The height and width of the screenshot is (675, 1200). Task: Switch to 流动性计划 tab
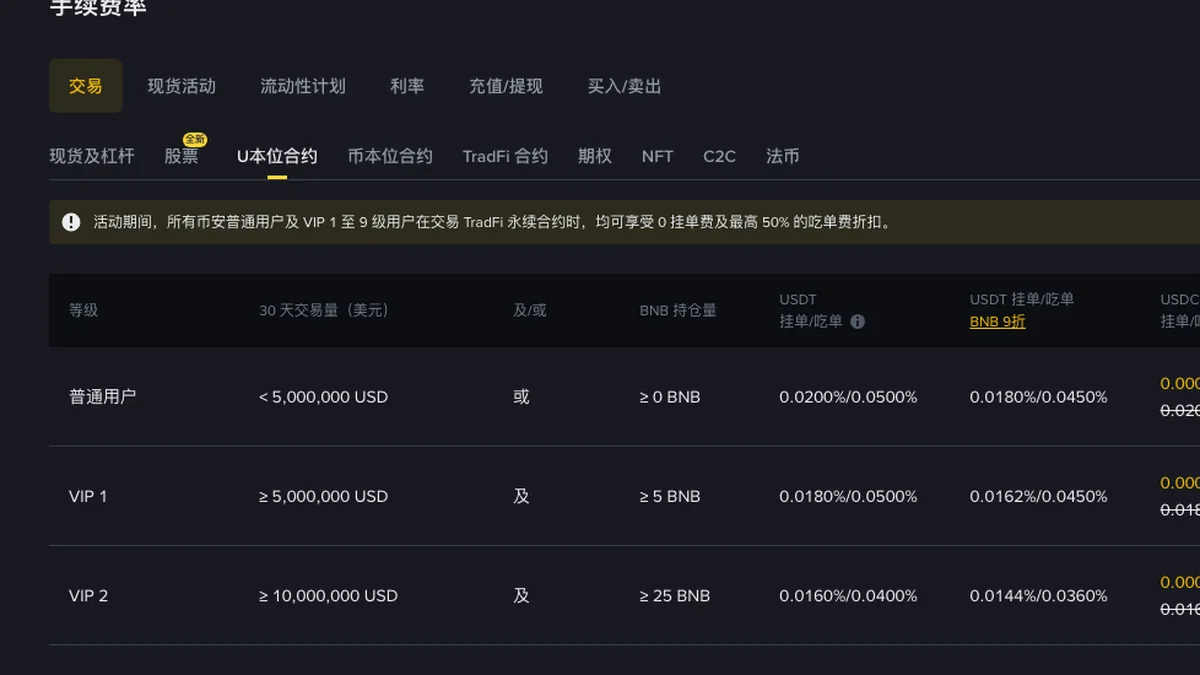[303, 86]
